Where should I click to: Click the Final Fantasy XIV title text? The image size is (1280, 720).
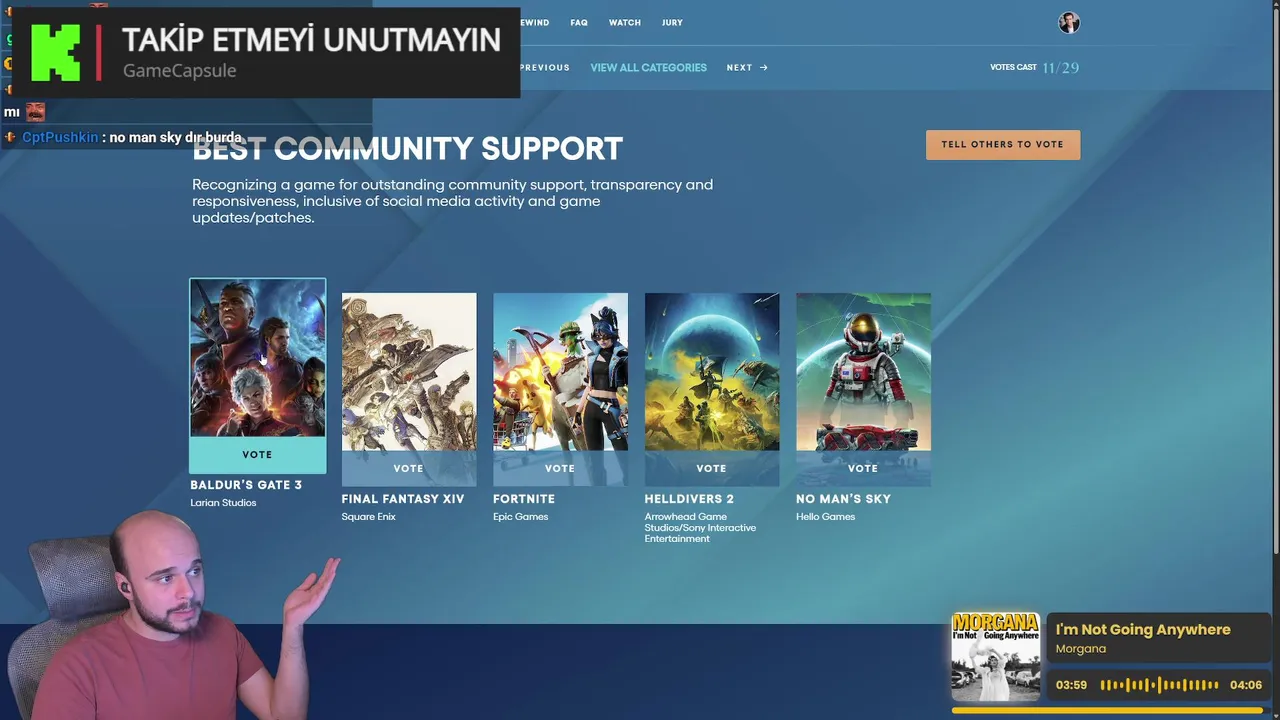pyautogui.click(x=403, y=499)
